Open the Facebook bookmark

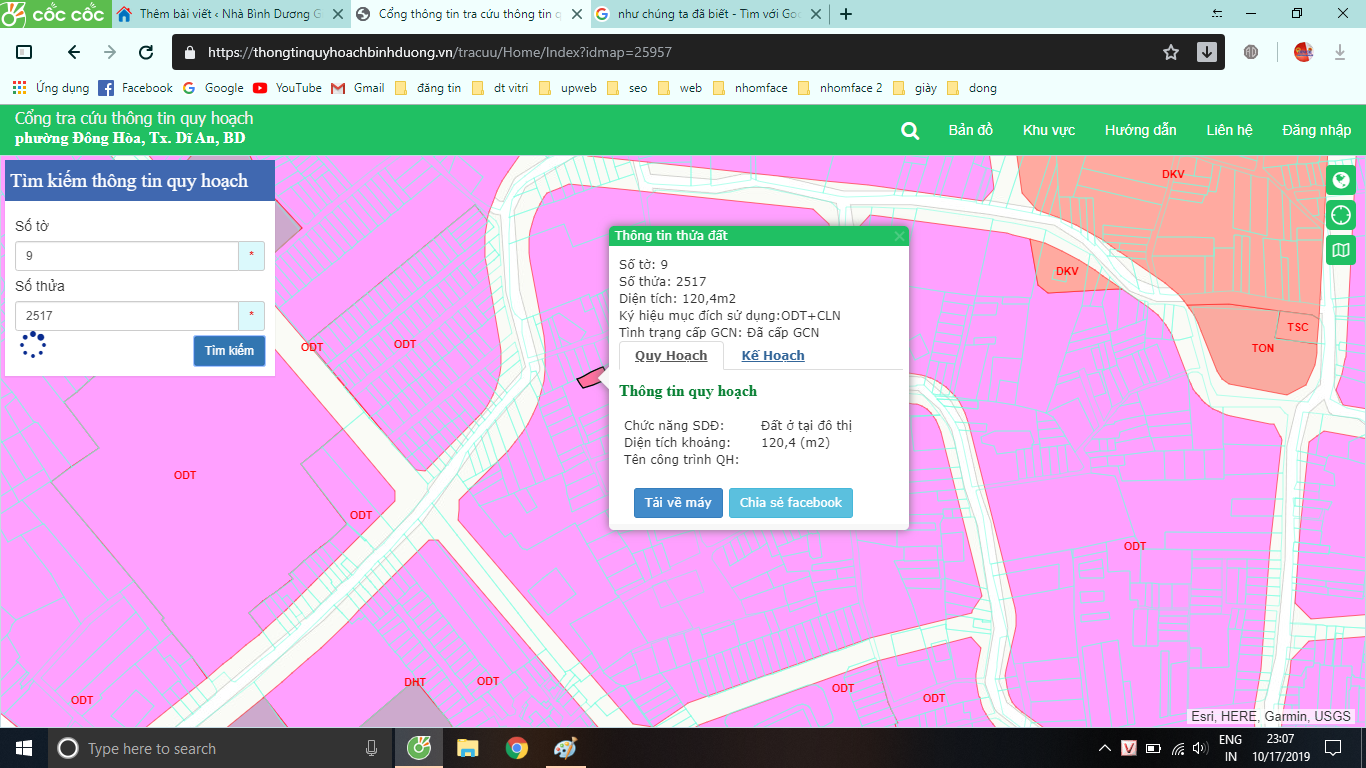[136, 88]
